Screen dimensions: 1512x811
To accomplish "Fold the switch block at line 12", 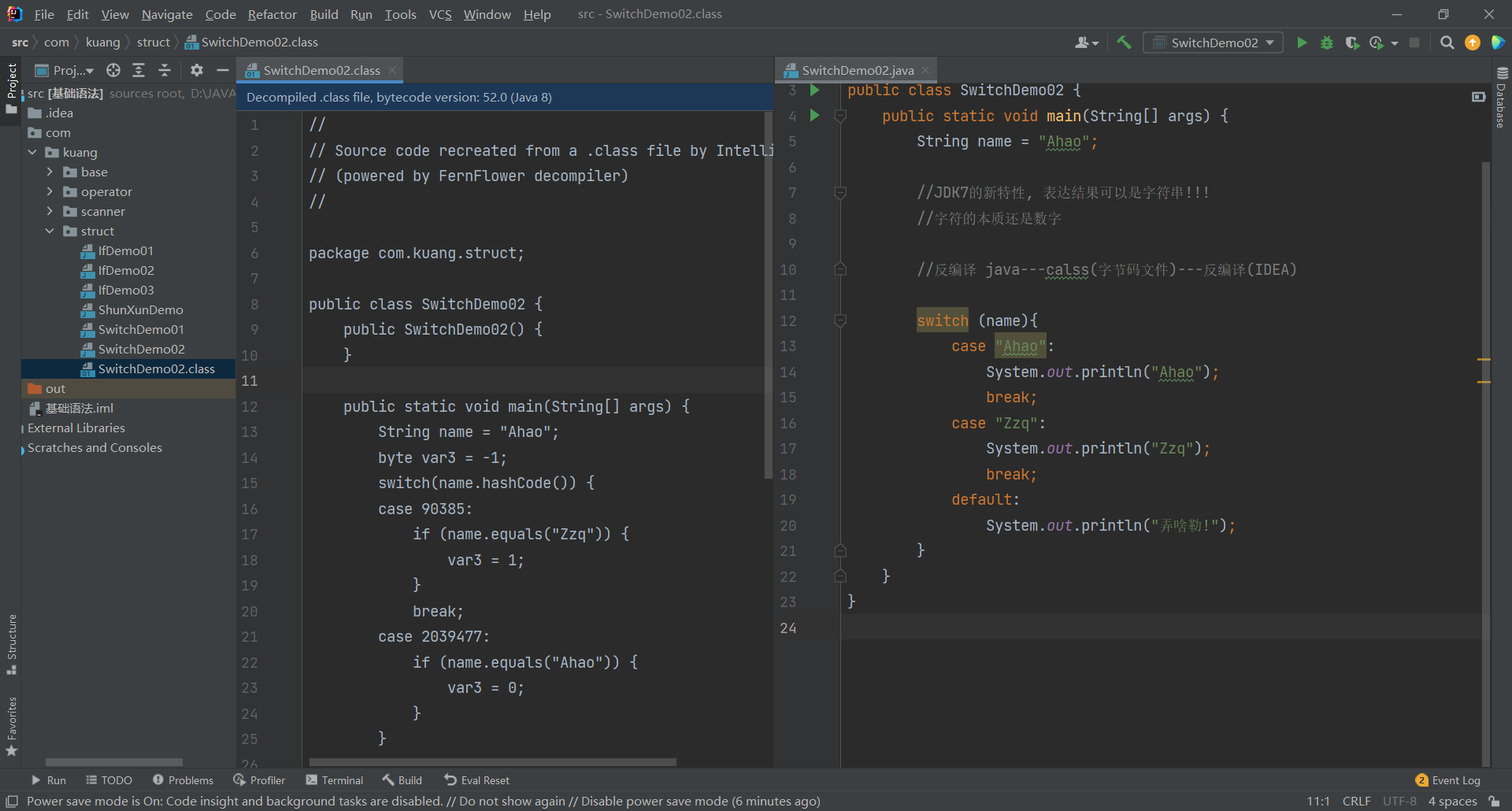I will (x=840, y=320).
